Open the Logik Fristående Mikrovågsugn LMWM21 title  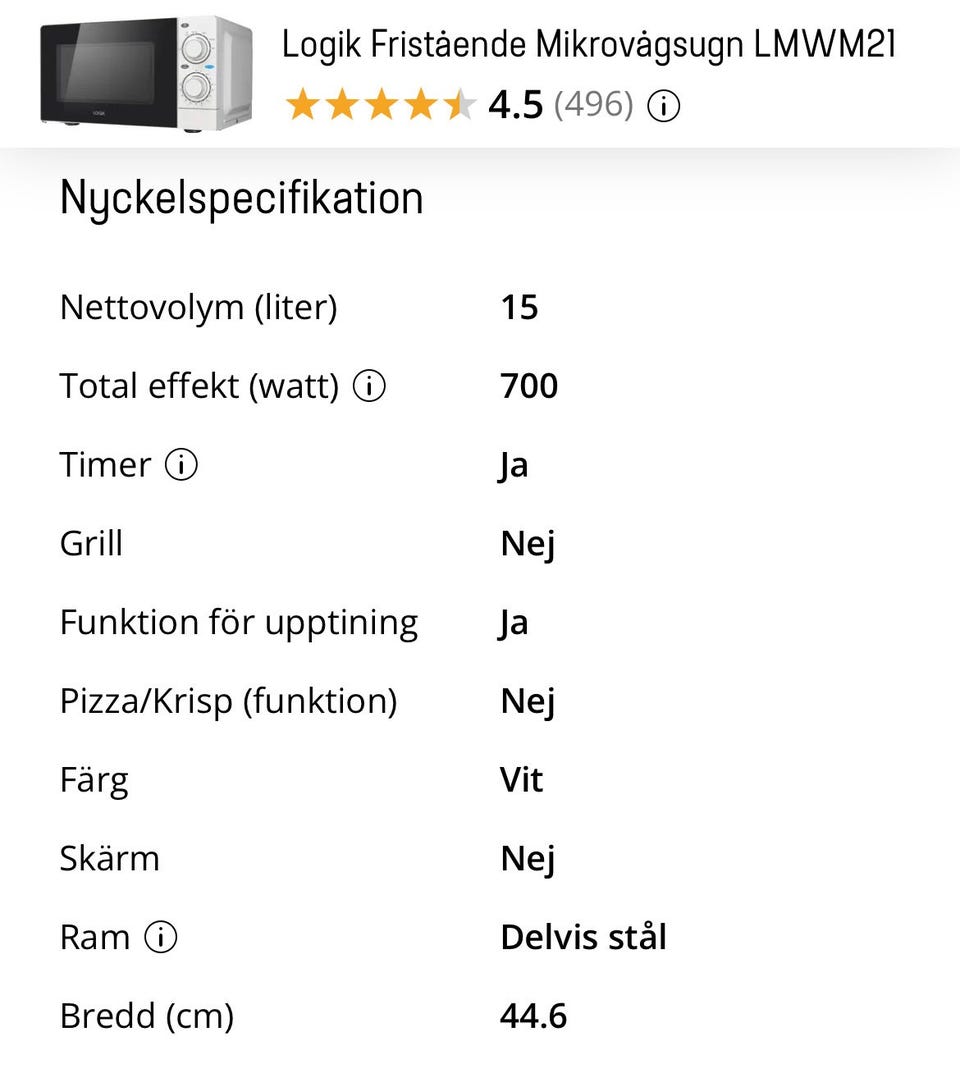(588, 44)
